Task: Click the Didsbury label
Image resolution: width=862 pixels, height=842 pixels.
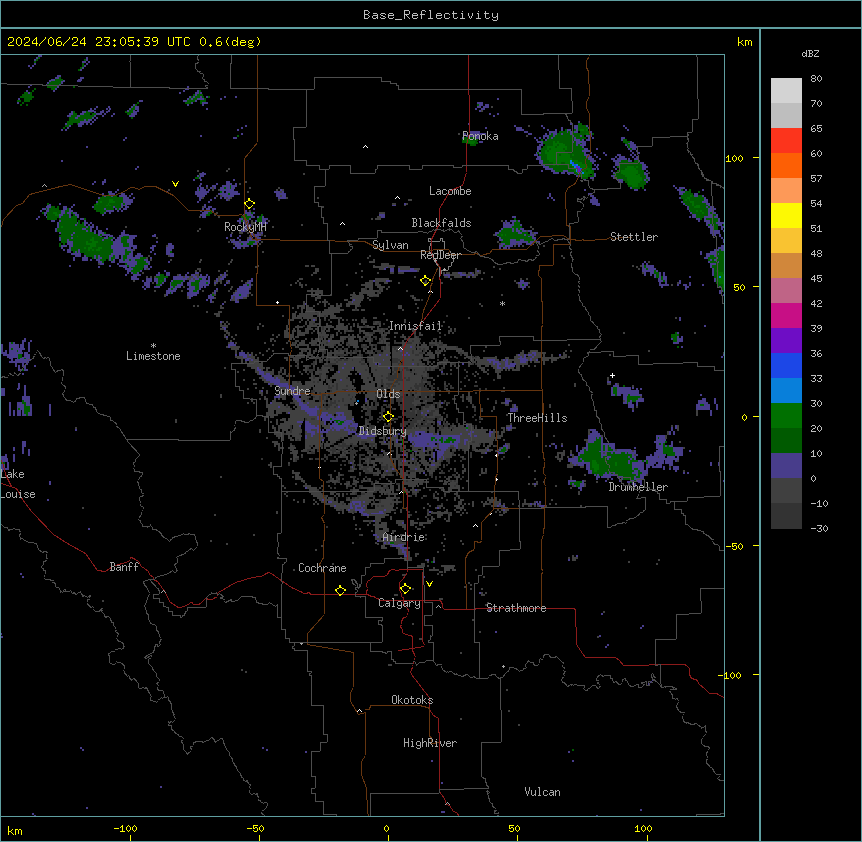Action: click(383, 431)
